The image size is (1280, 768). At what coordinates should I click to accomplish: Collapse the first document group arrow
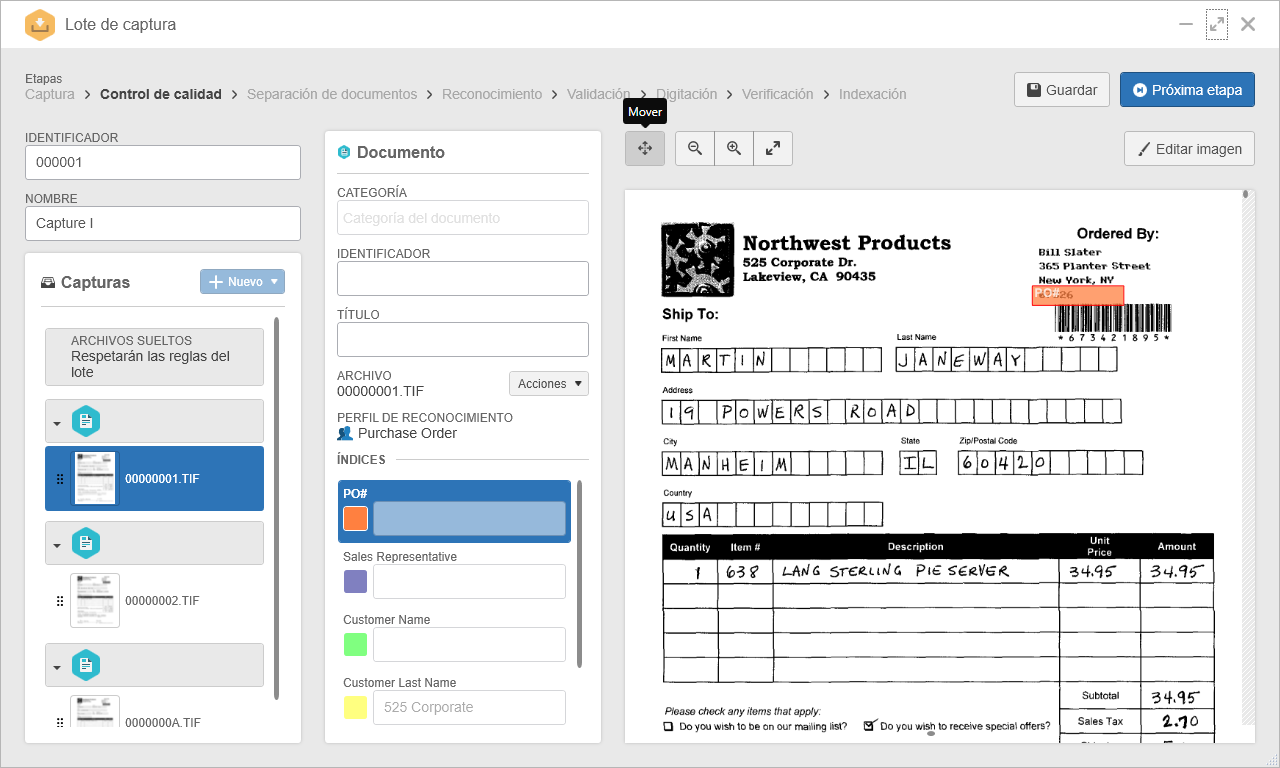[x=57, y=423]
